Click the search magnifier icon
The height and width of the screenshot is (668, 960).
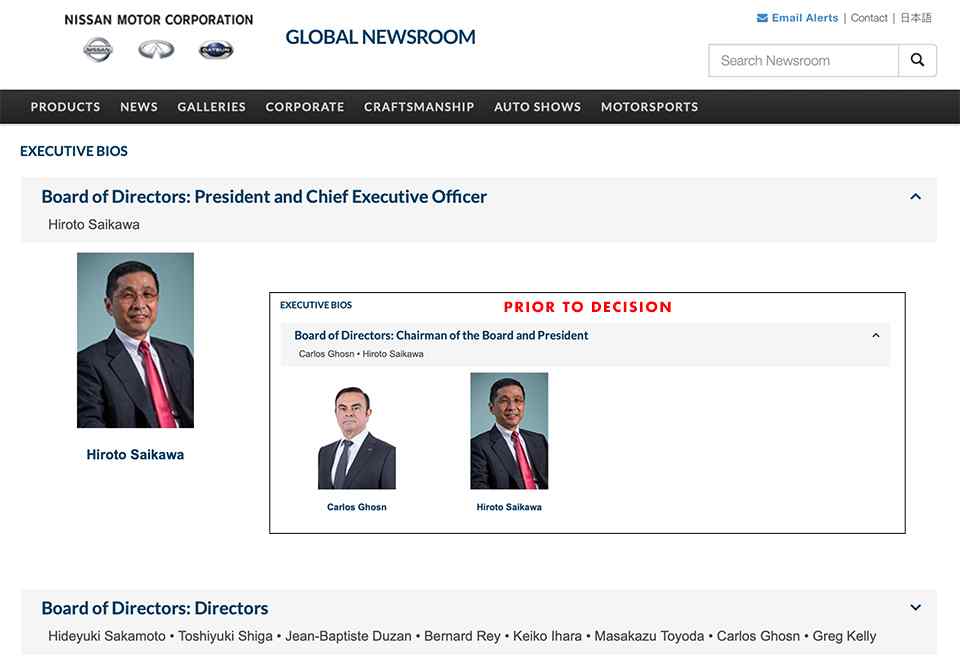point(917,60)
